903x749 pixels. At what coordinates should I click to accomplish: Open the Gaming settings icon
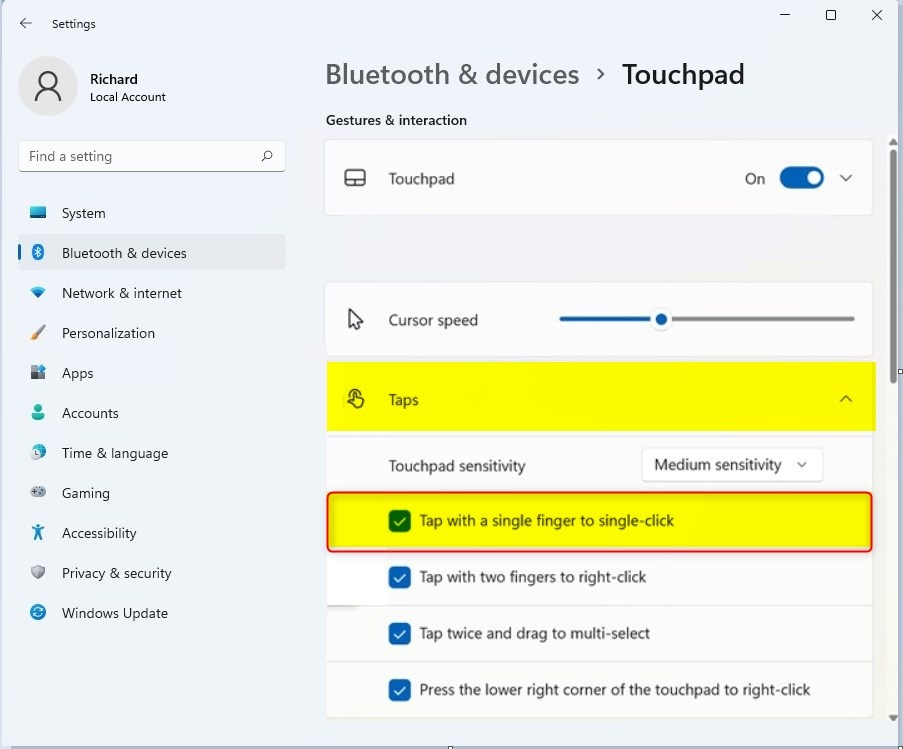[x=38, y=493]
